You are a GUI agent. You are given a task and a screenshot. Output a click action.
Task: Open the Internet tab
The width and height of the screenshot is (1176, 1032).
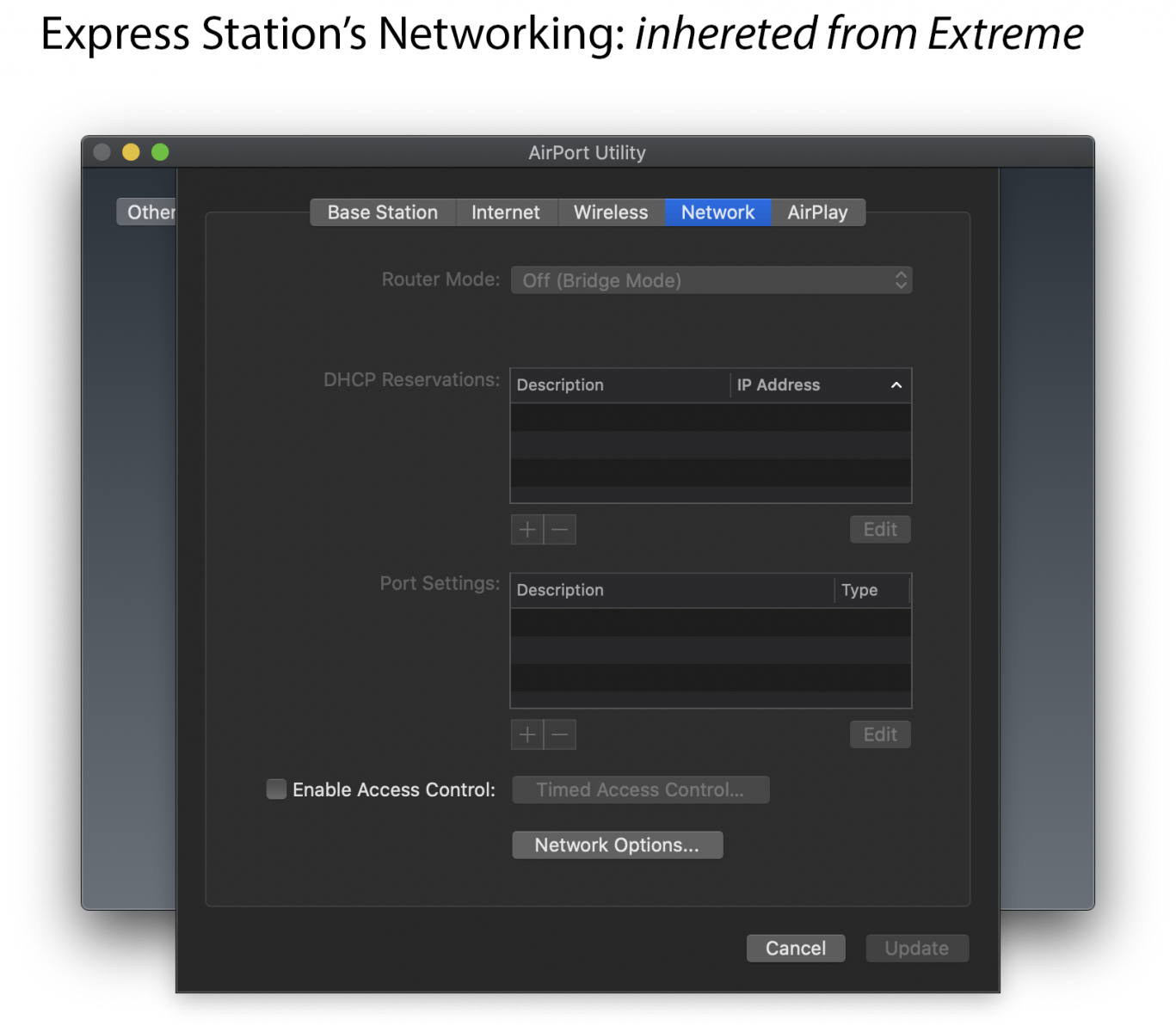(x=506, y=212)
